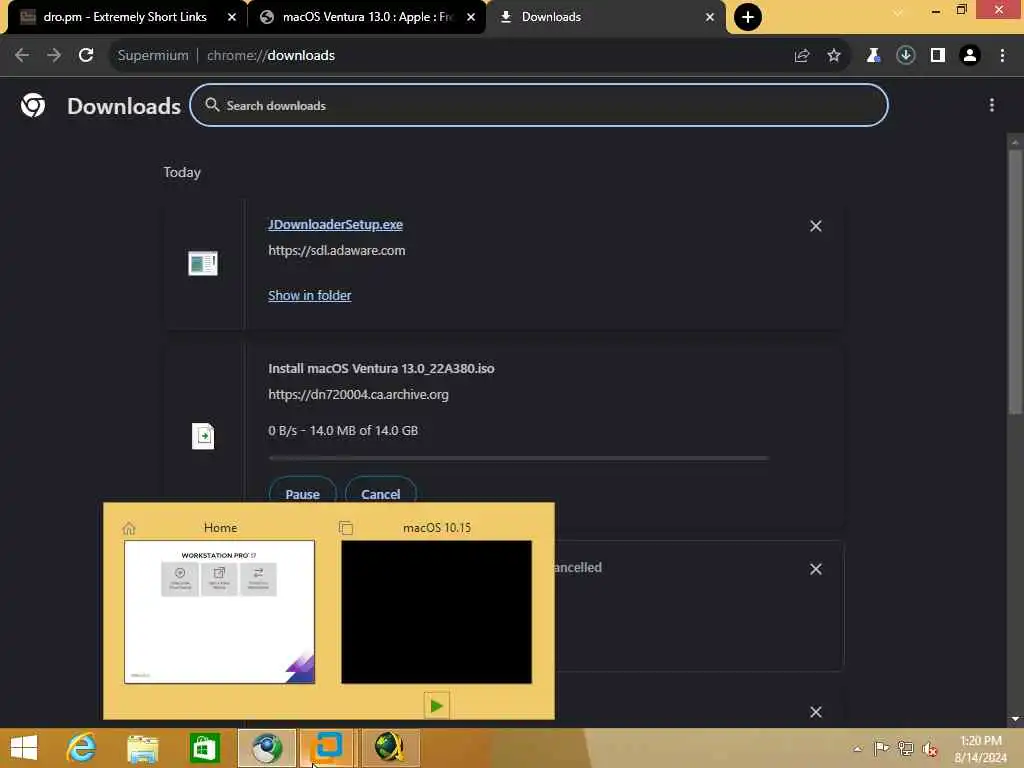Click the muted volume tray icon
This screenshot has height=768, width=1024.
(x=930, y=749)
